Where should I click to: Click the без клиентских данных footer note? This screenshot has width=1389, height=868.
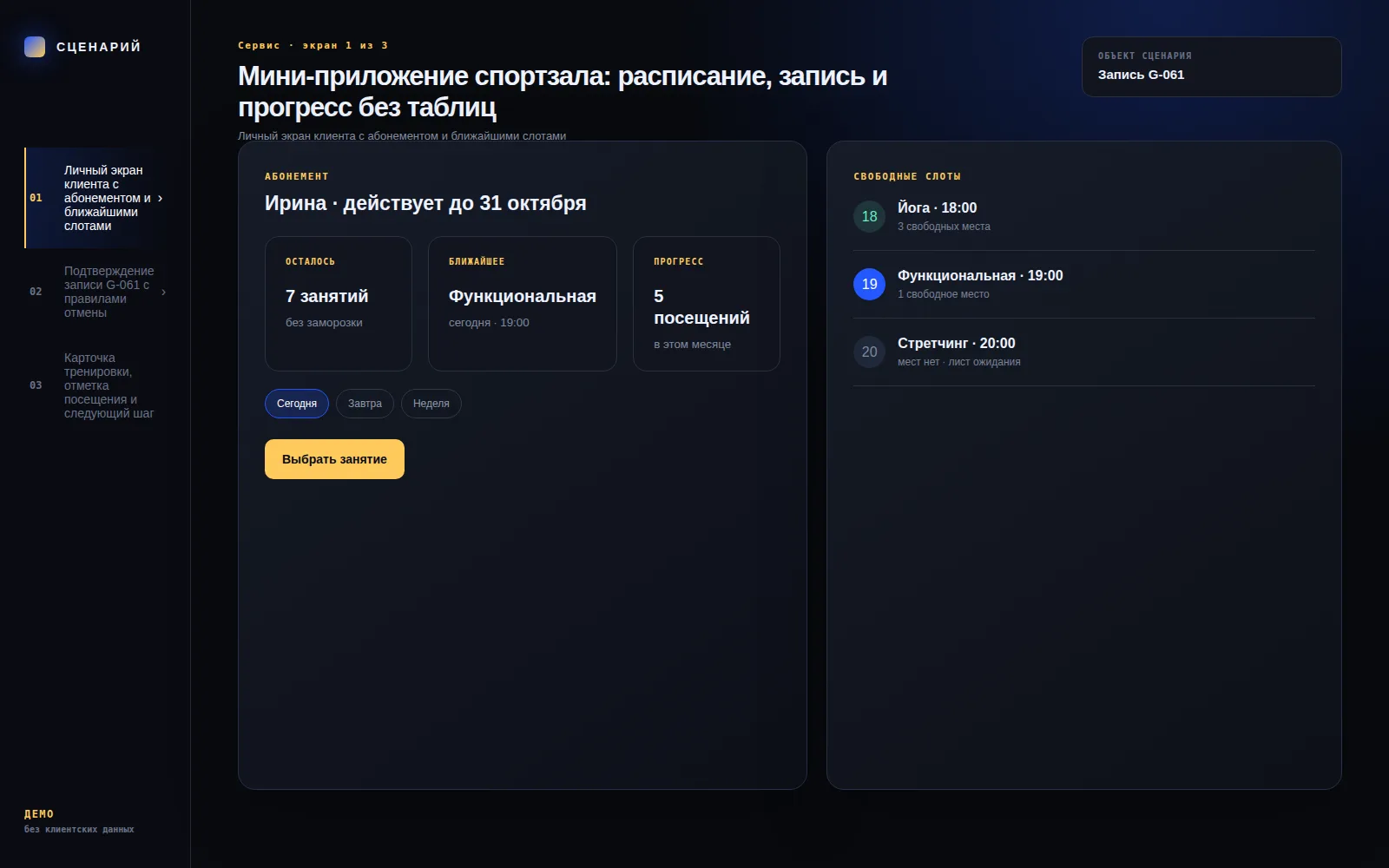(x=79, y=830)
